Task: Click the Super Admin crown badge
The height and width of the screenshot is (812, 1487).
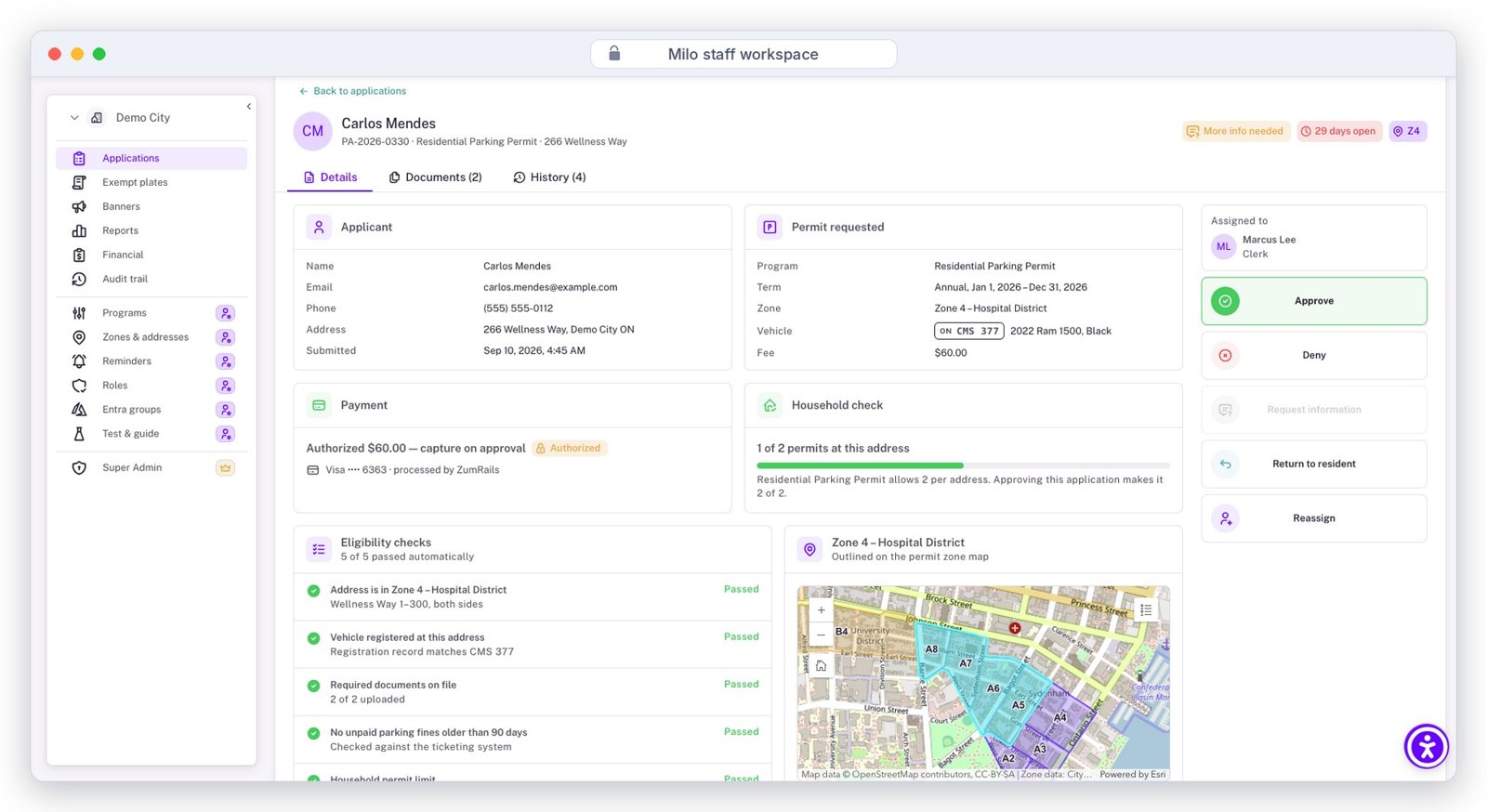Action: [x=225, y=467]
